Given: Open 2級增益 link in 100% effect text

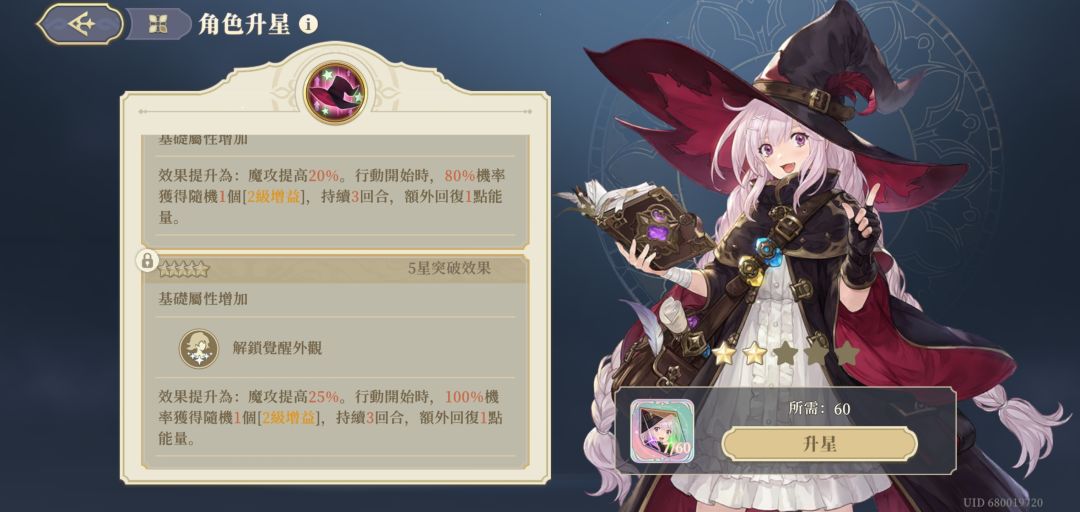Looking at the screenshot, I should pyautogui.click(x=290, y=418).
